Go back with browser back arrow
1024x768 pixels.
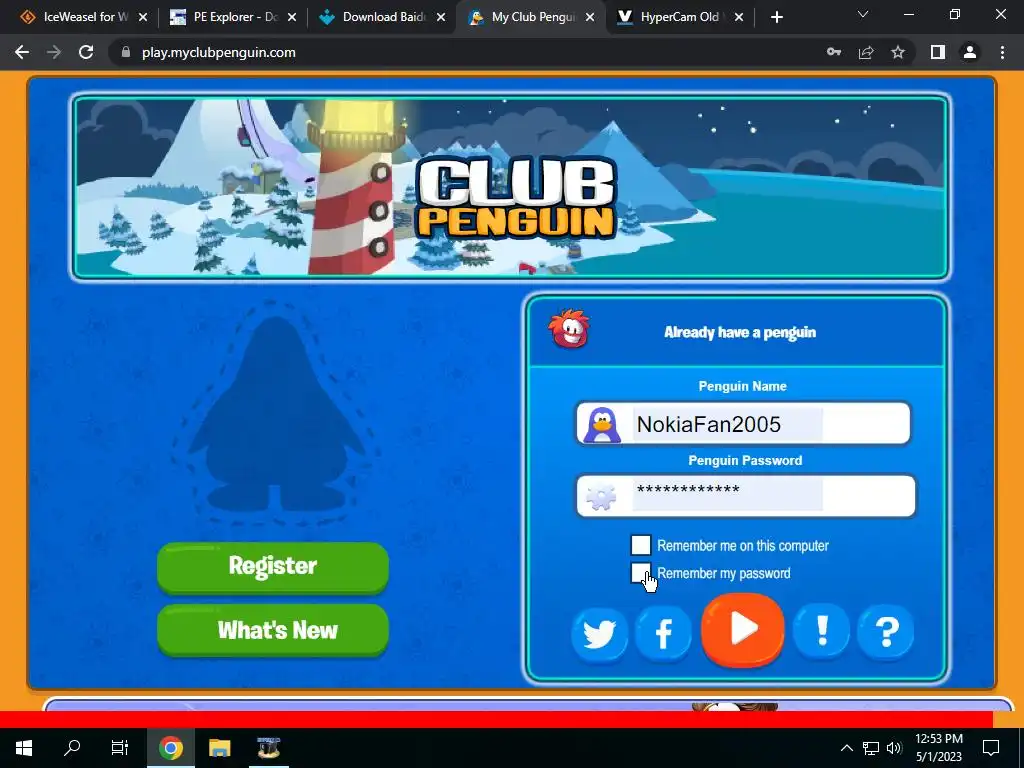coord(22,52)
